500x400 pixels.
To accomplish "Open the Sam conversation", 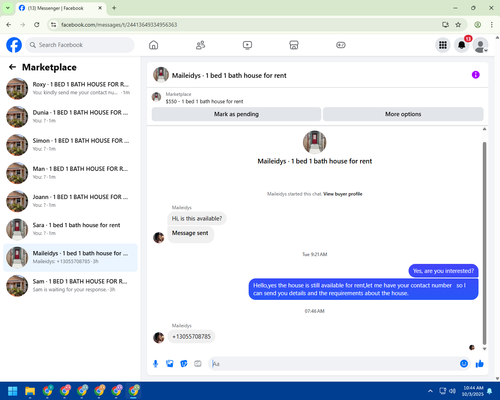I will point(70,286).
